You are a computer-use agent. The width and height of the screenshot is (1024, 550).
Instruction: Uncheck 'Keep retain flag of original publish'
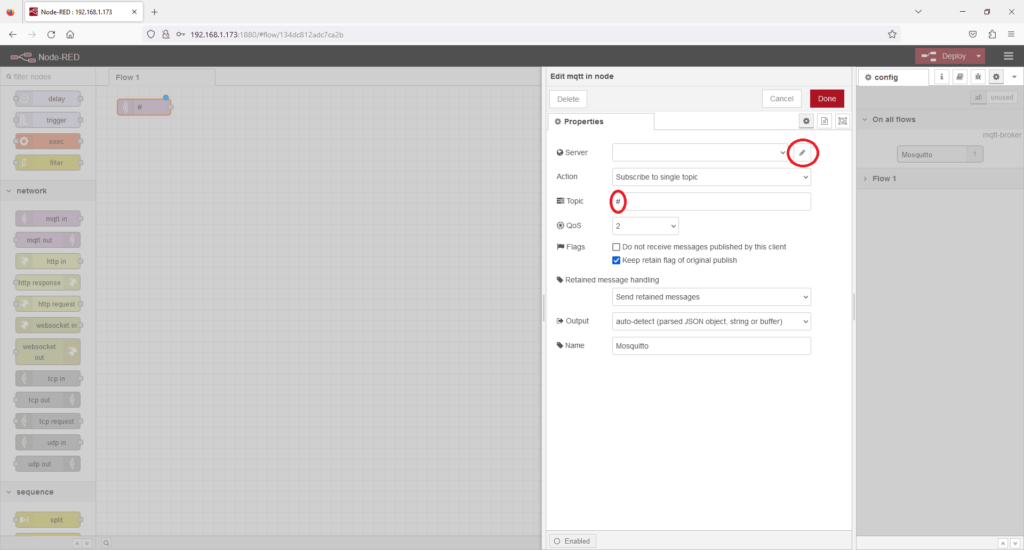point(616,260)
